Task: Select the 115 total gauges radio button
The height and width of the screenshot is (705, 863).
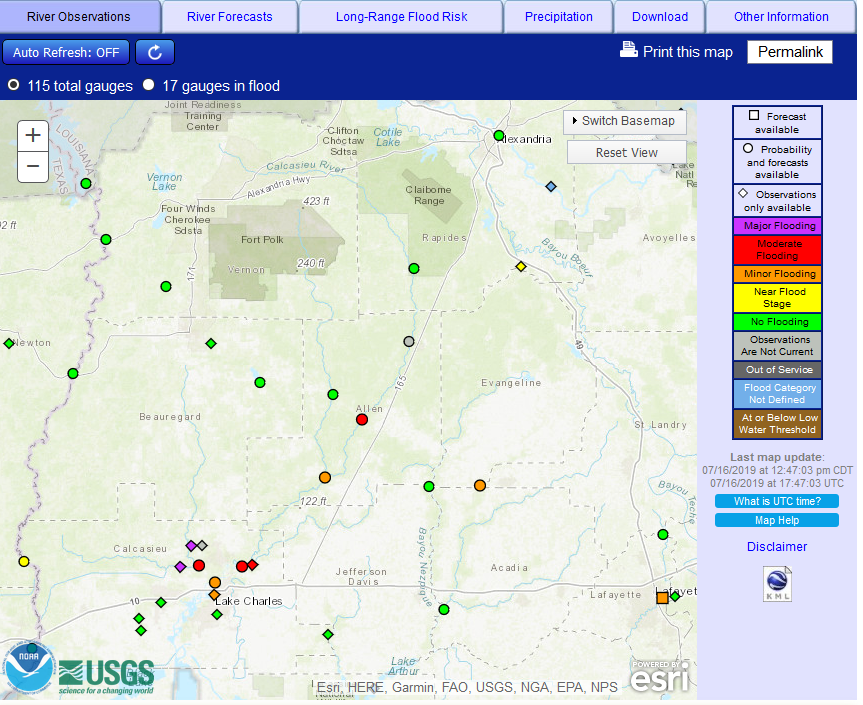Action: 14,86
